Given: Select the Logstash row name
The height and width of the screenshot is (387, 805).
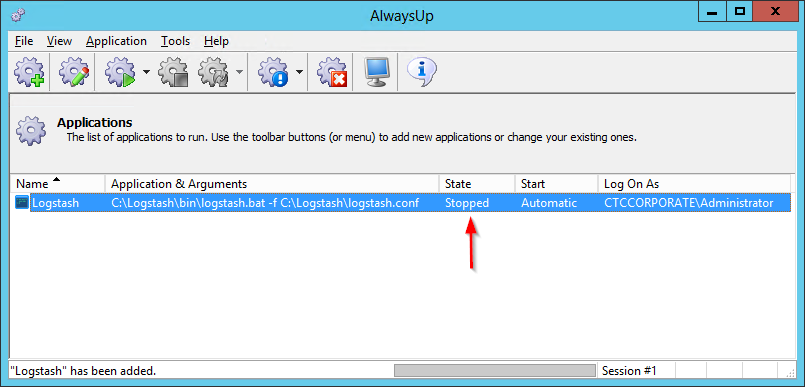Looking at the screenshot, I should (x=55, y=203).
